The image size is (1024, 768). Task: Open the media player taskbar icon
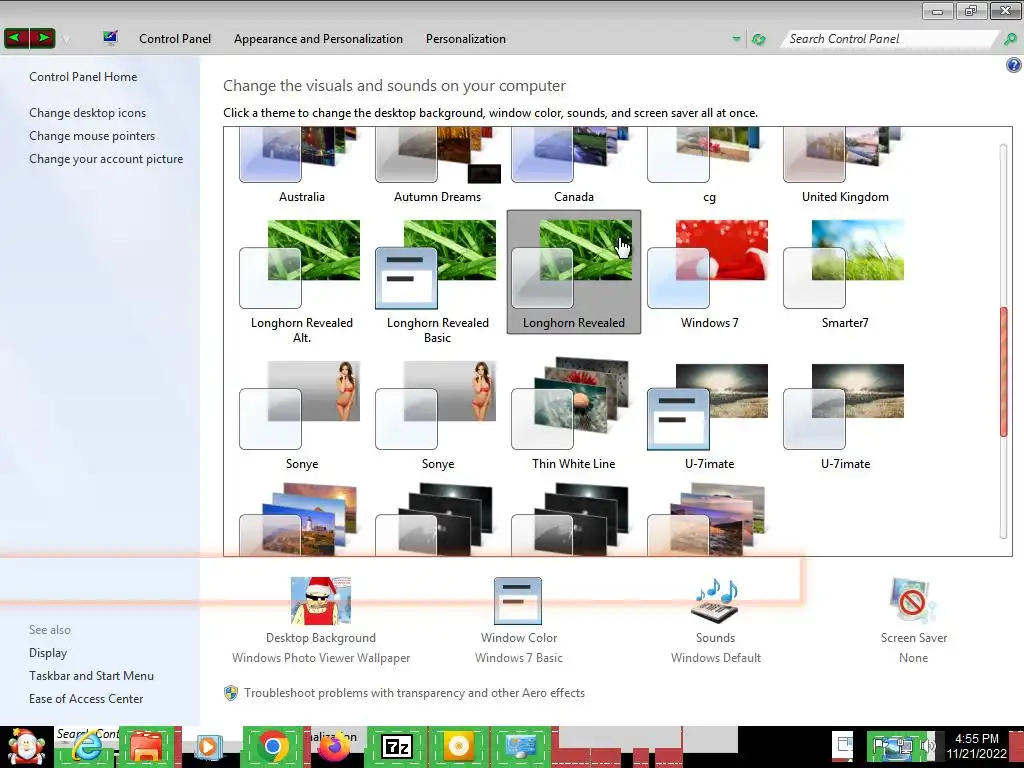pyautogui.click(x=208, y=747)
